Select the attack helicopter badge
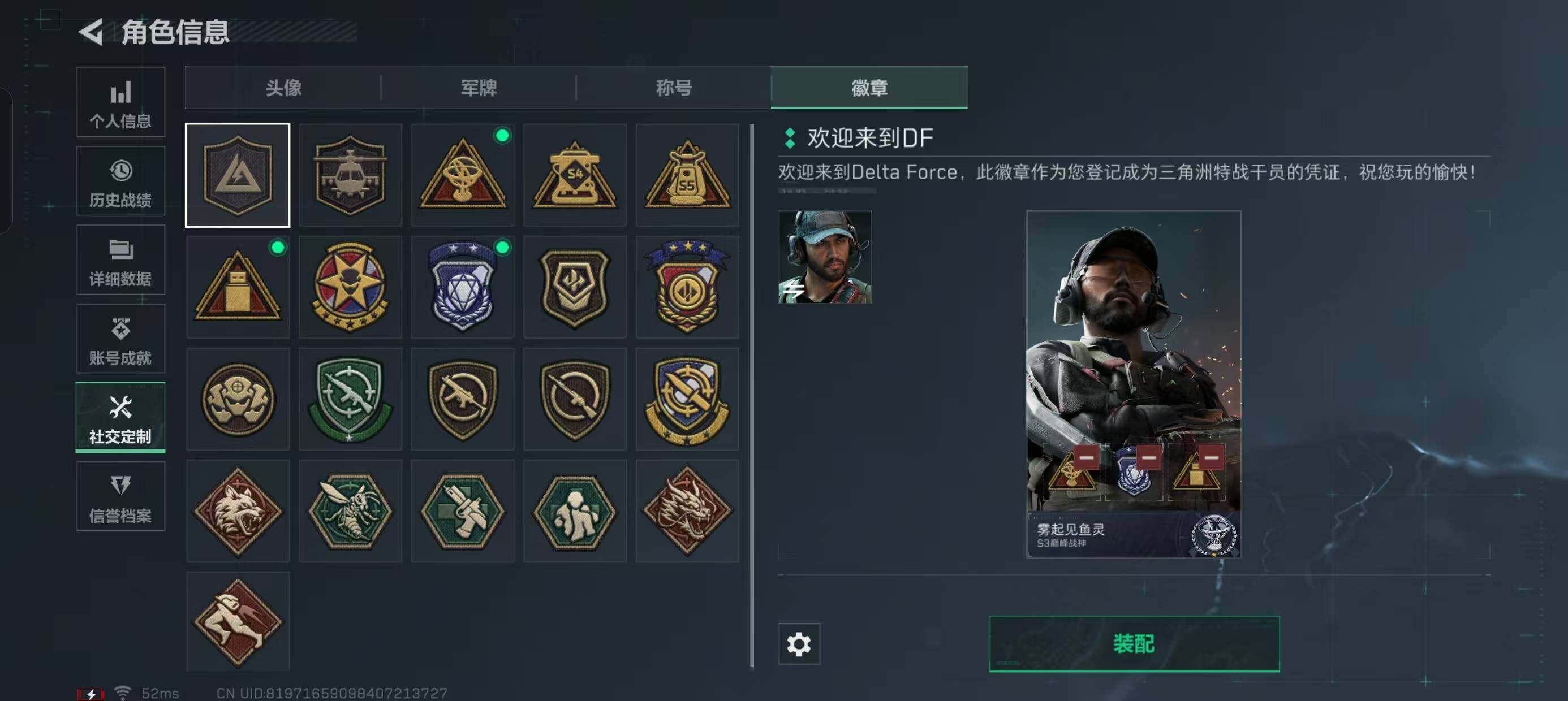Viewport: 1568px width, 701px height. (350, 175)
